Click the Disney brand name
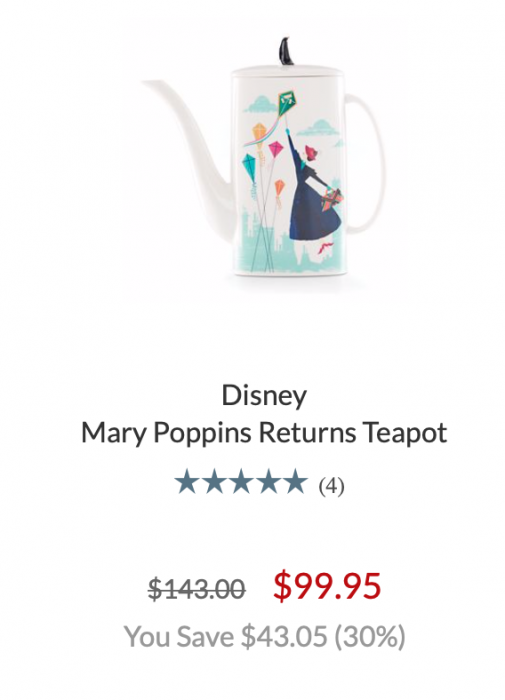505x700 pixels. (x=264, y=396)
